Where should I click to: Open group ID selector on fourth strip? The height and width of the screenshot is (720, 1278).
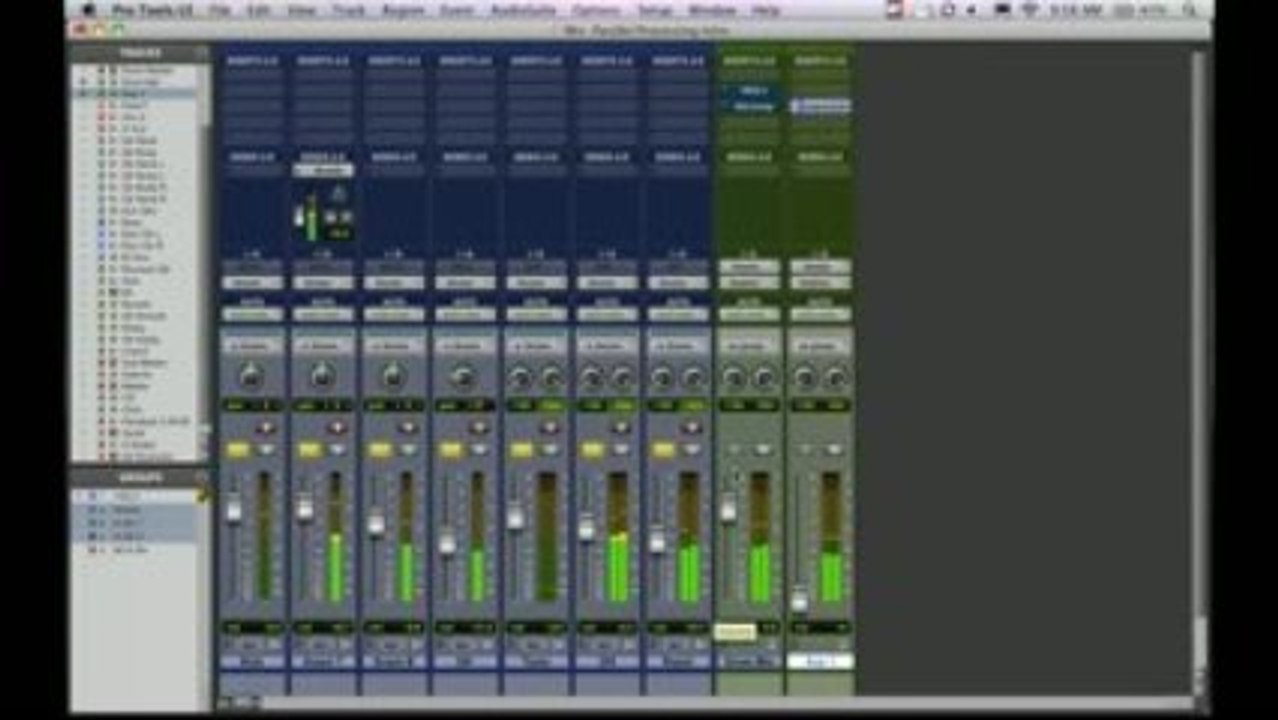pyautogui.click(x=464, y=346)
